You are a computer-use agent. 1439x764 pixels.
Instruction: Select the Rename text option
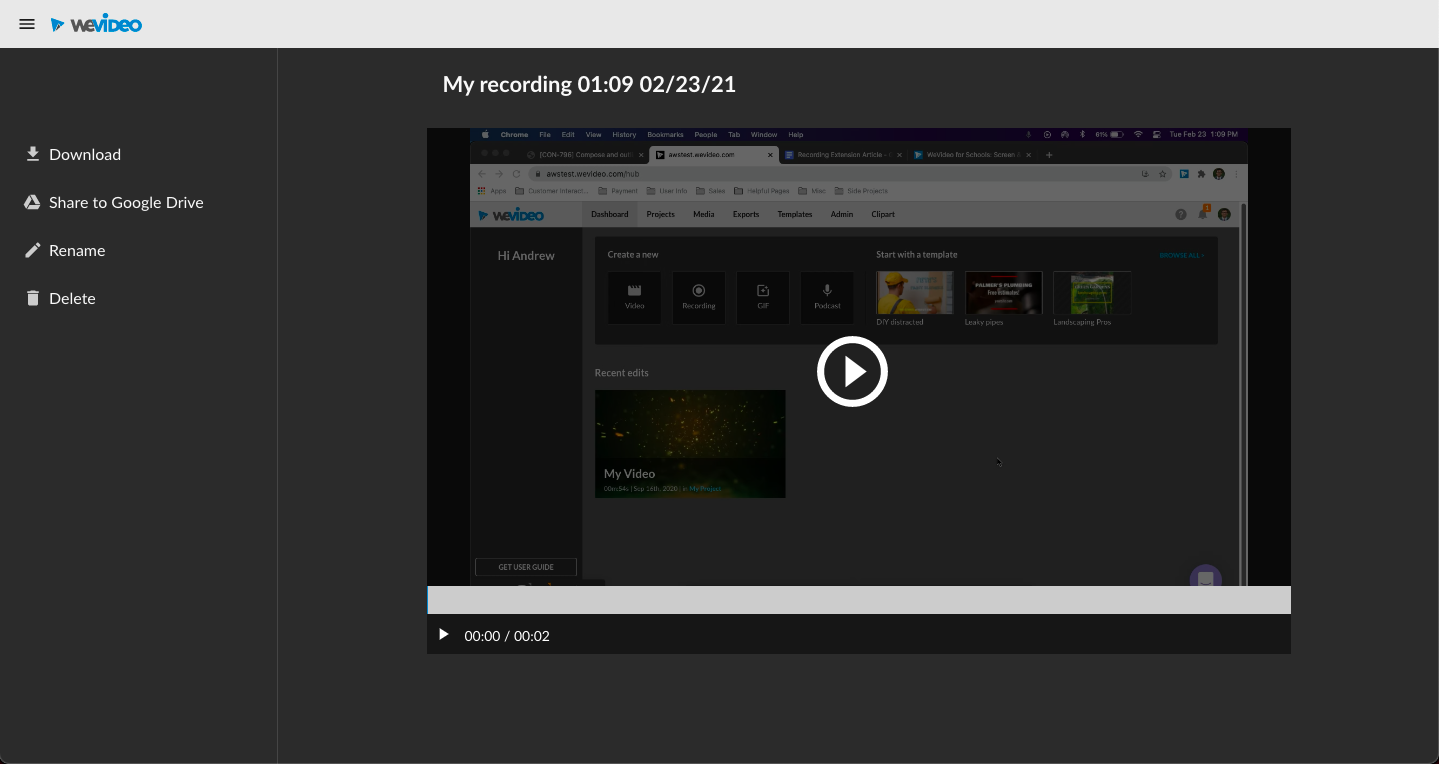click(x=77, y=250)
